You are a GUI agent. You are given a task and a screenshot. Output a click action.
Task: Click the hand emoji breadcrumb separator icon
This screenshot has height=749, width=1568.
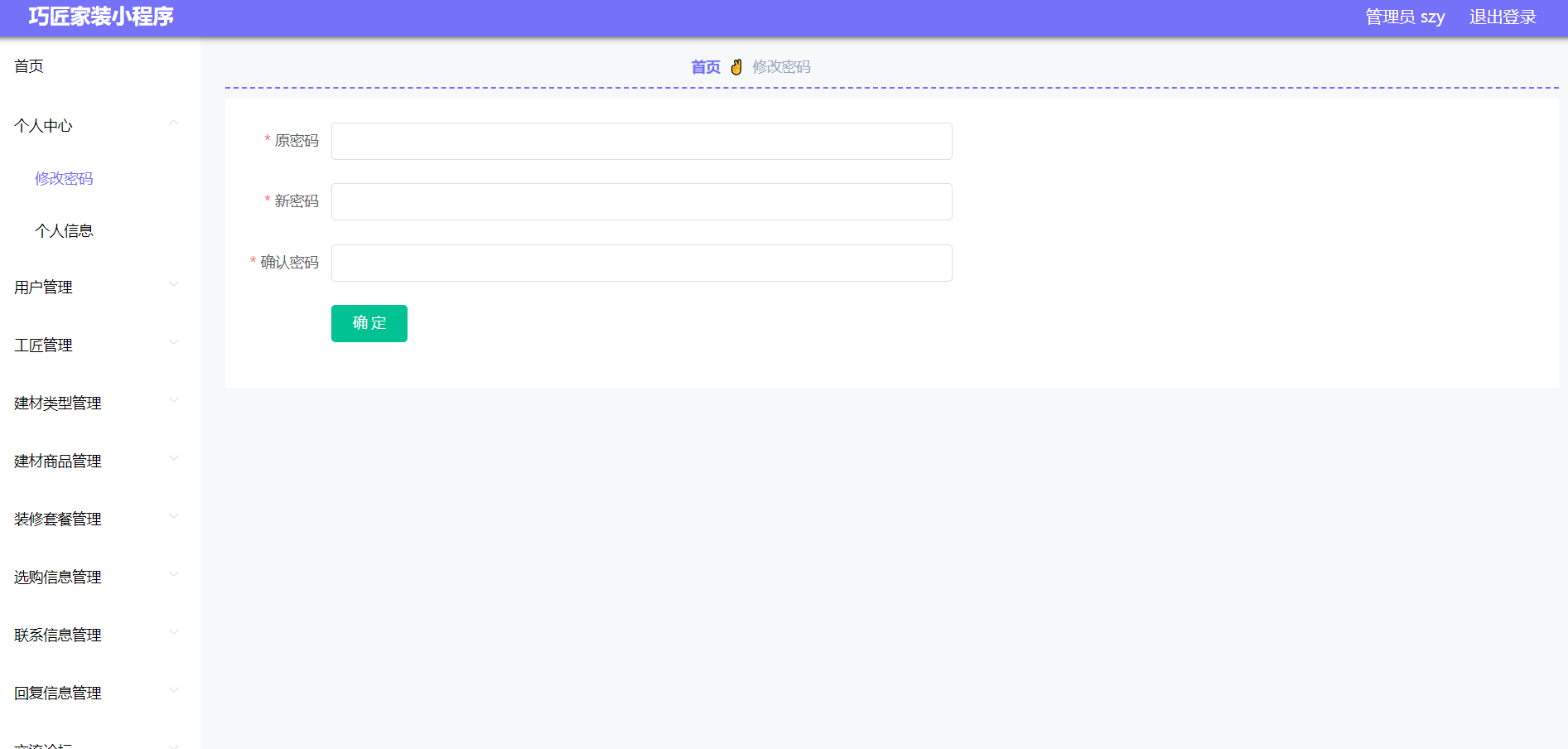point(736,67)
